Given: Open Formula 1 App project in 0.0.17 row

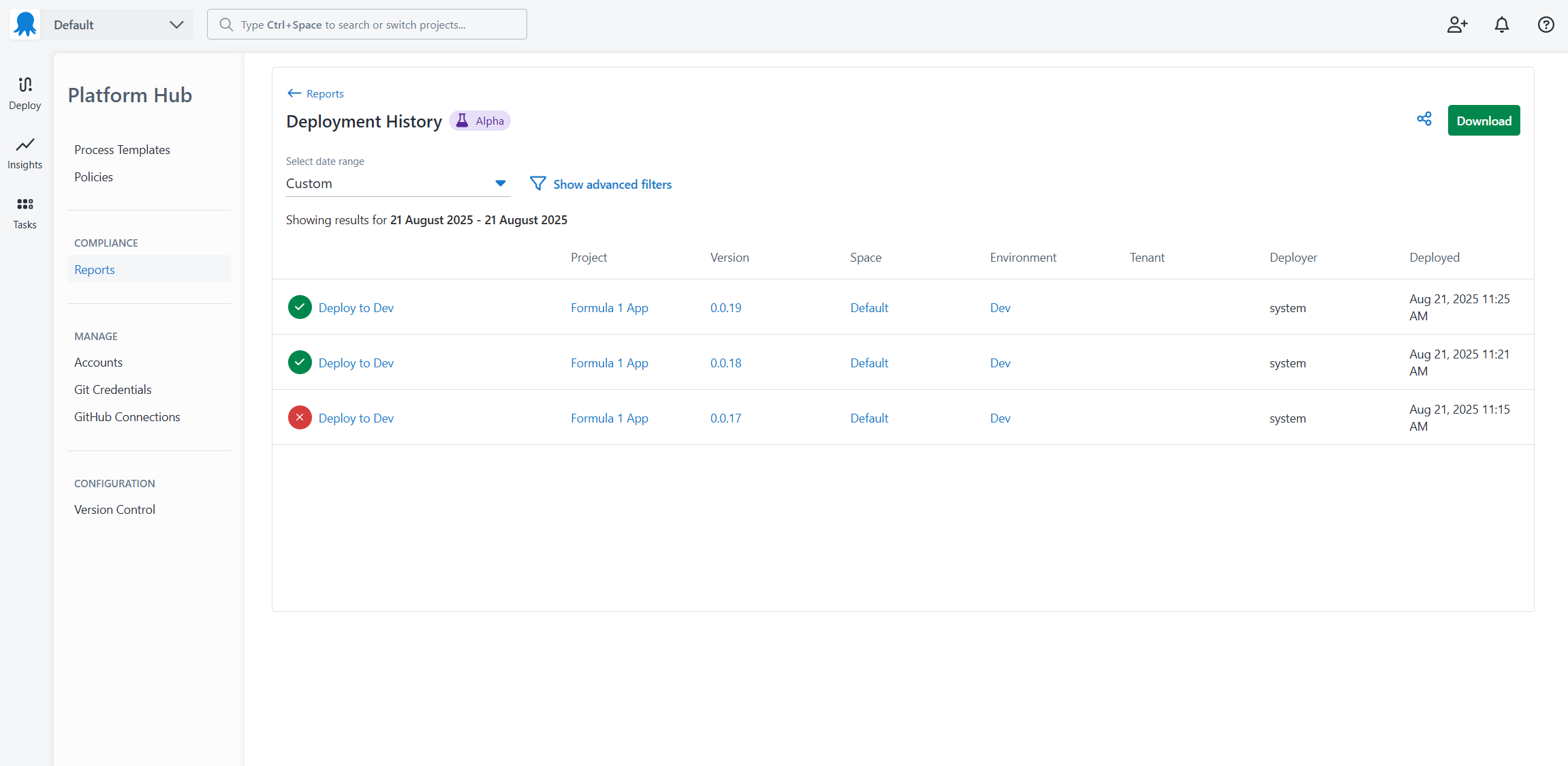Looking at the screenshot, I should coord(609,418).
